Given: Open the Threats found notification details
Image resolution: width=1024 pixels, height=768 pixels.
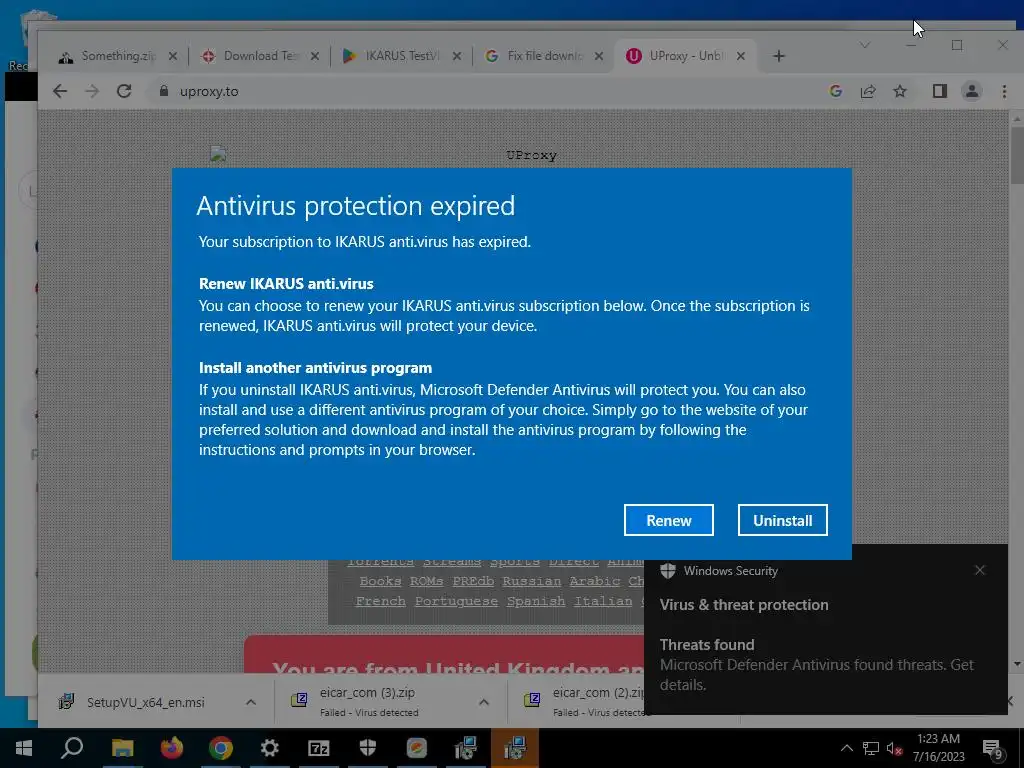Looking at the screenshot, I should [x=816, y=665].
